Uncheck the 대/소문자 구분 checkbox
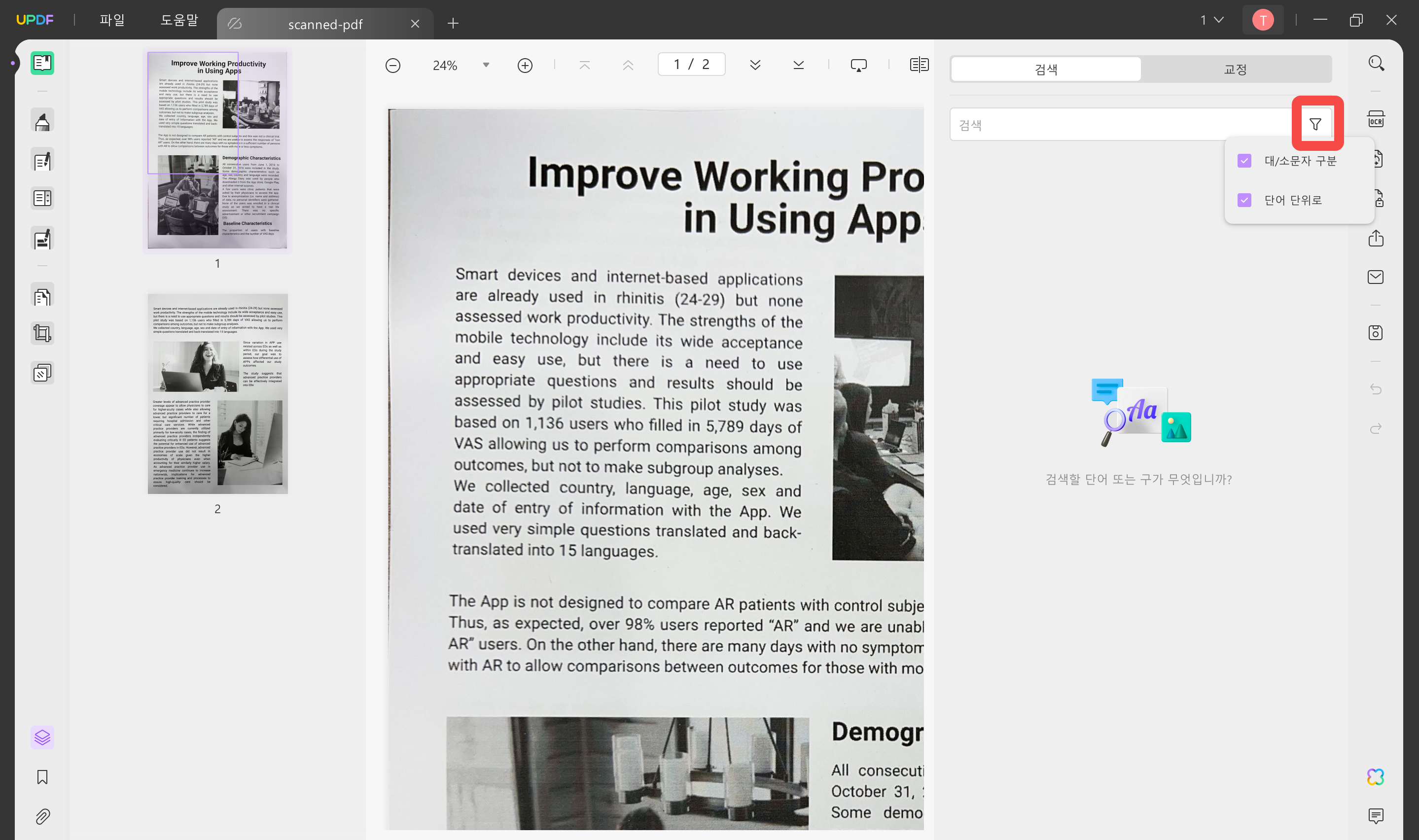1419x840 pixels. pyautogui.click(x=1243, y=161)
